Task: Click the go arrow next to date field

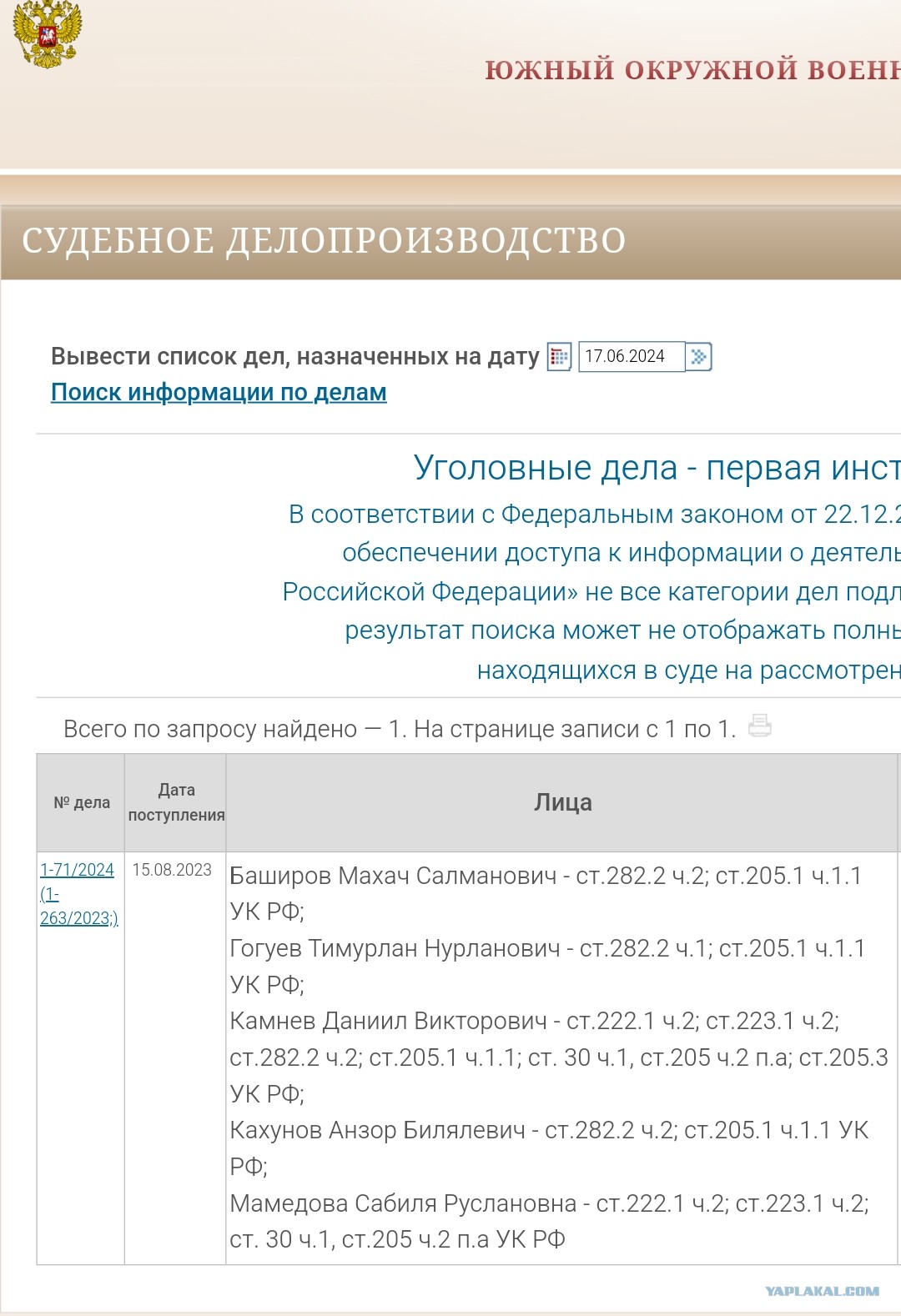Action: [698, 357]
